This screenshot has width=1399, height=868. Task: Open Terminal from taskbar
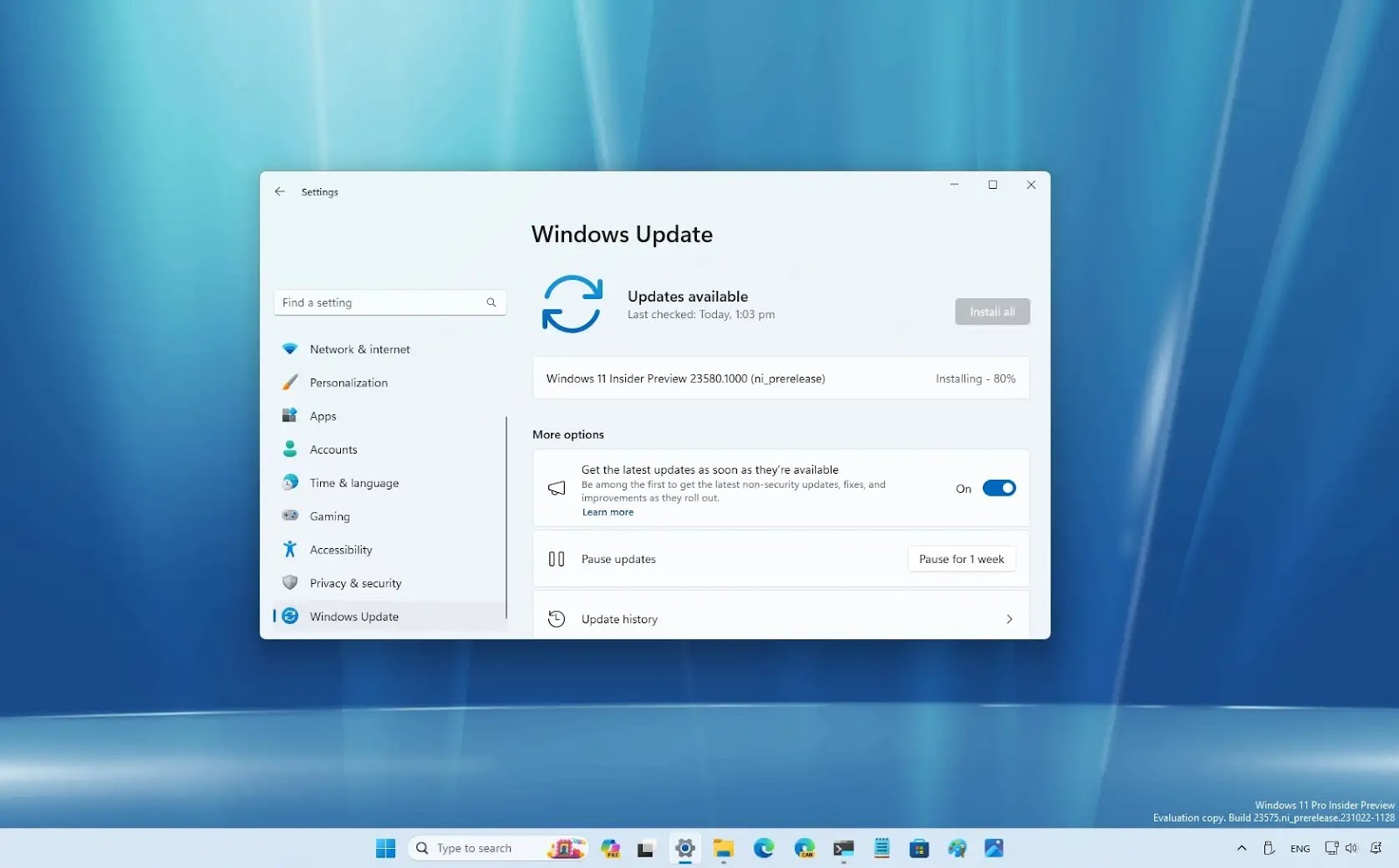coord(844,848)
